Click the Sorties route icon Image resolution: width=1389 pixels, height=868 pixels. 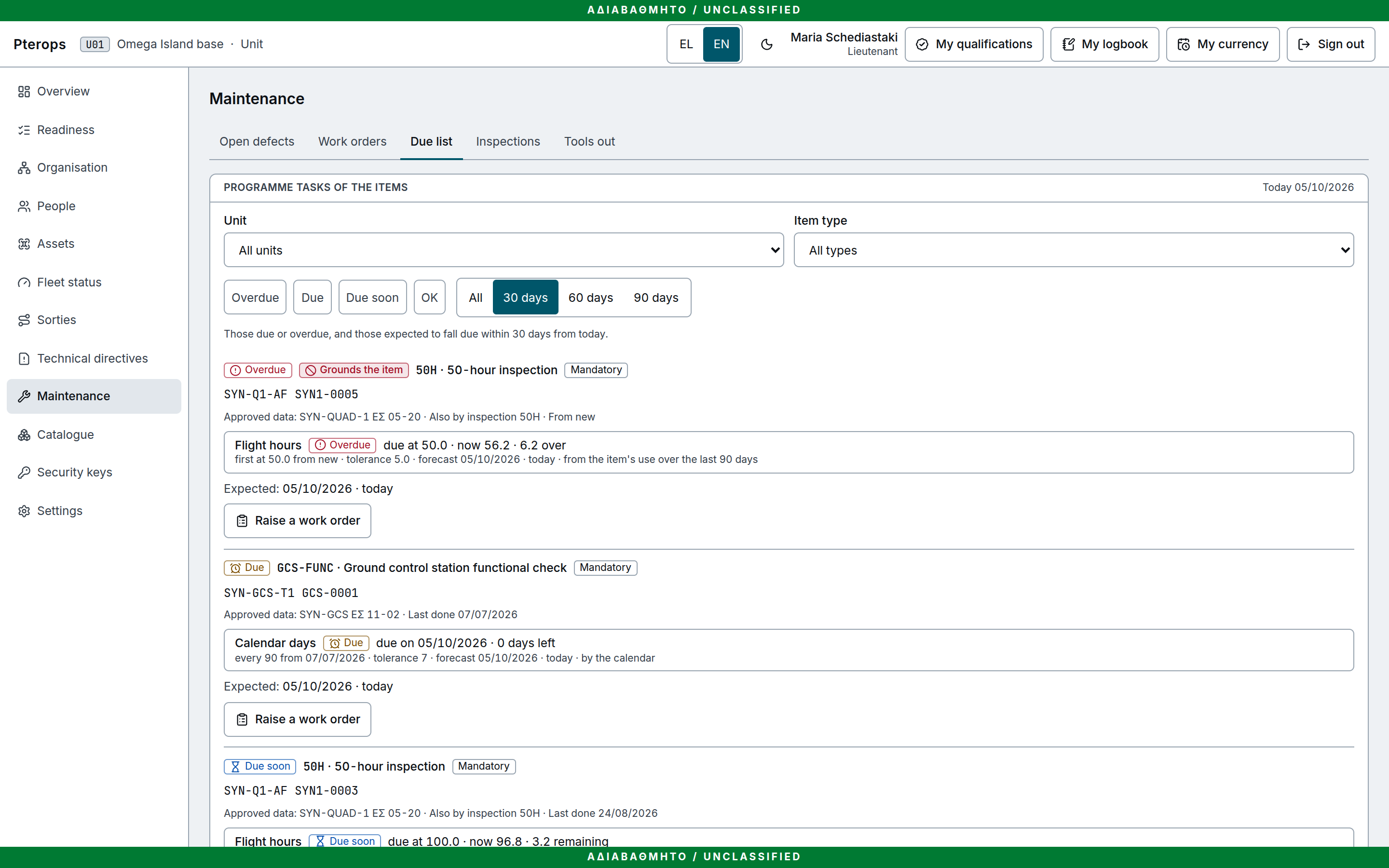click(24, 320)
